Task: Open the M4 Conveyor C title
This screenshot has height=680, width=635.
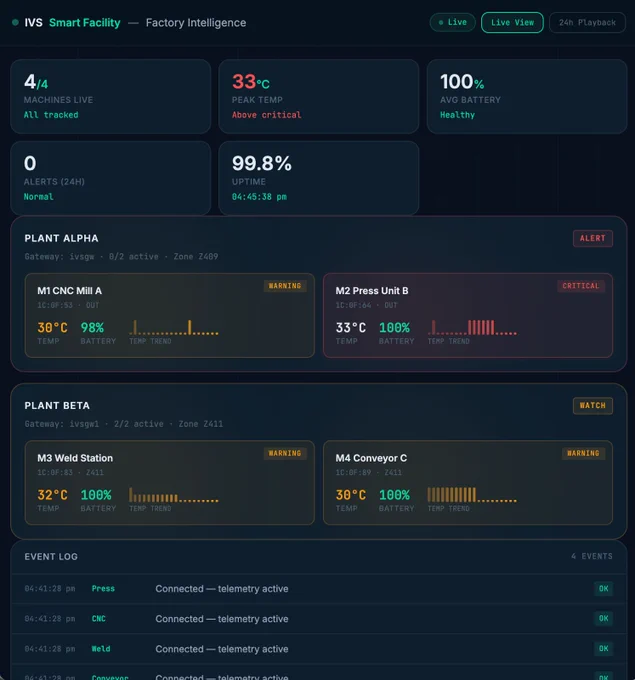Action: [371, 458]
